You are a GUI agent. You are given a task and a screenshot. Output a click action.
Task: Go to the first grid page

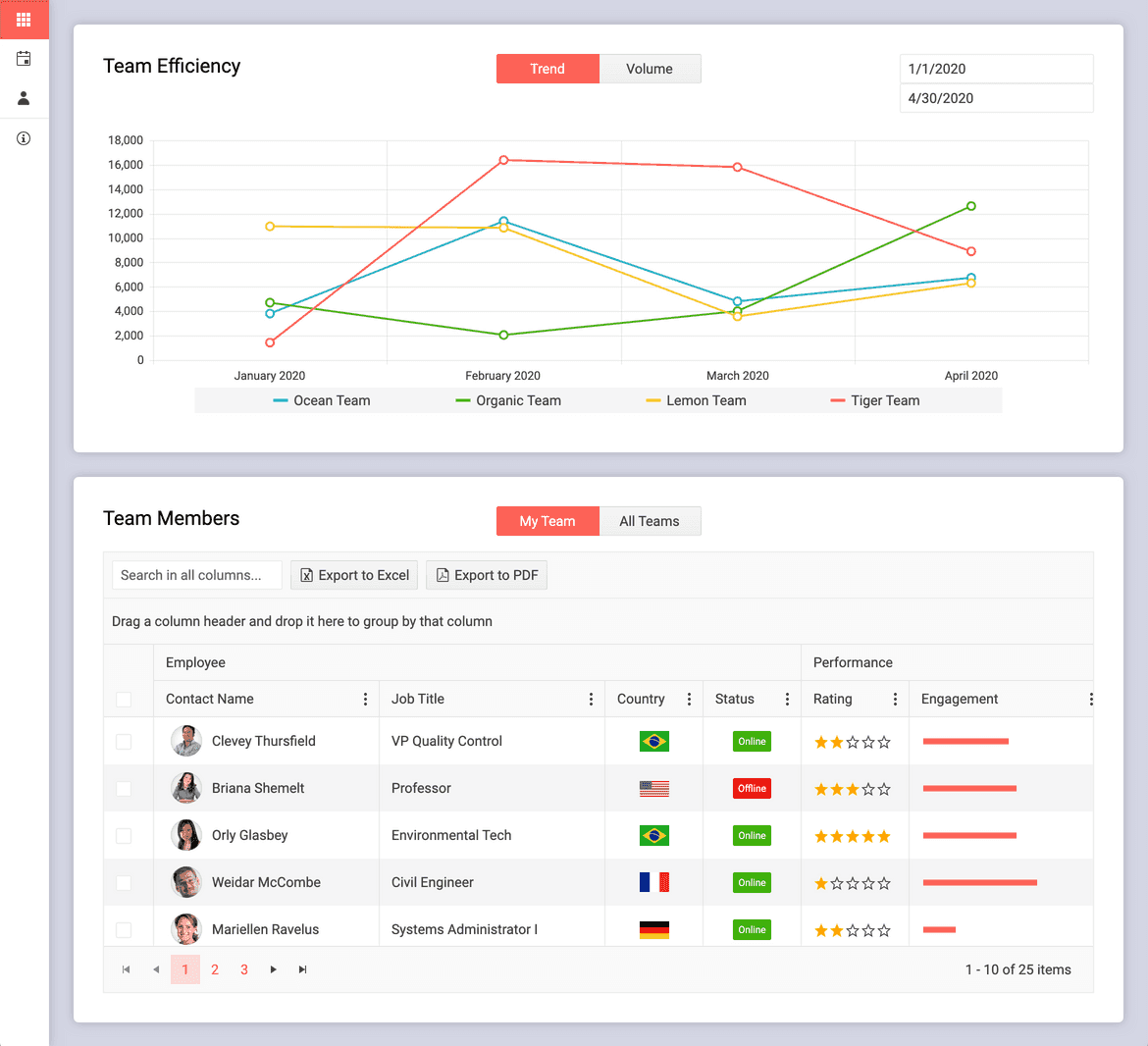pos(126,969)
